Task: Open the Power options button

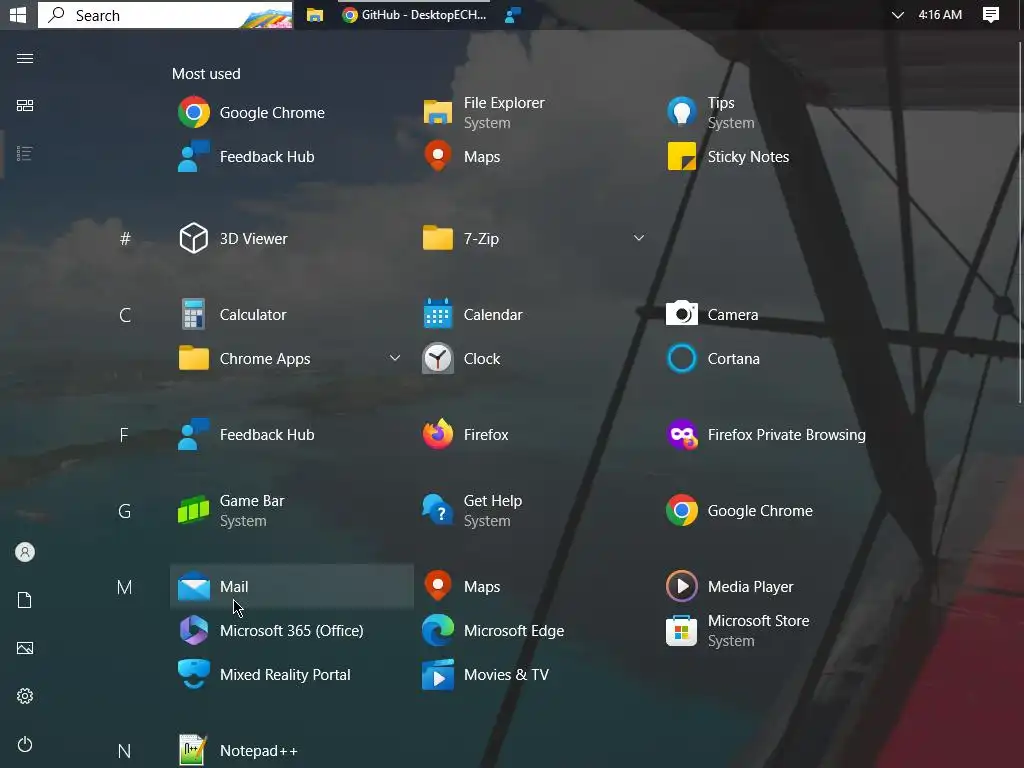Action: coord(25,744)
